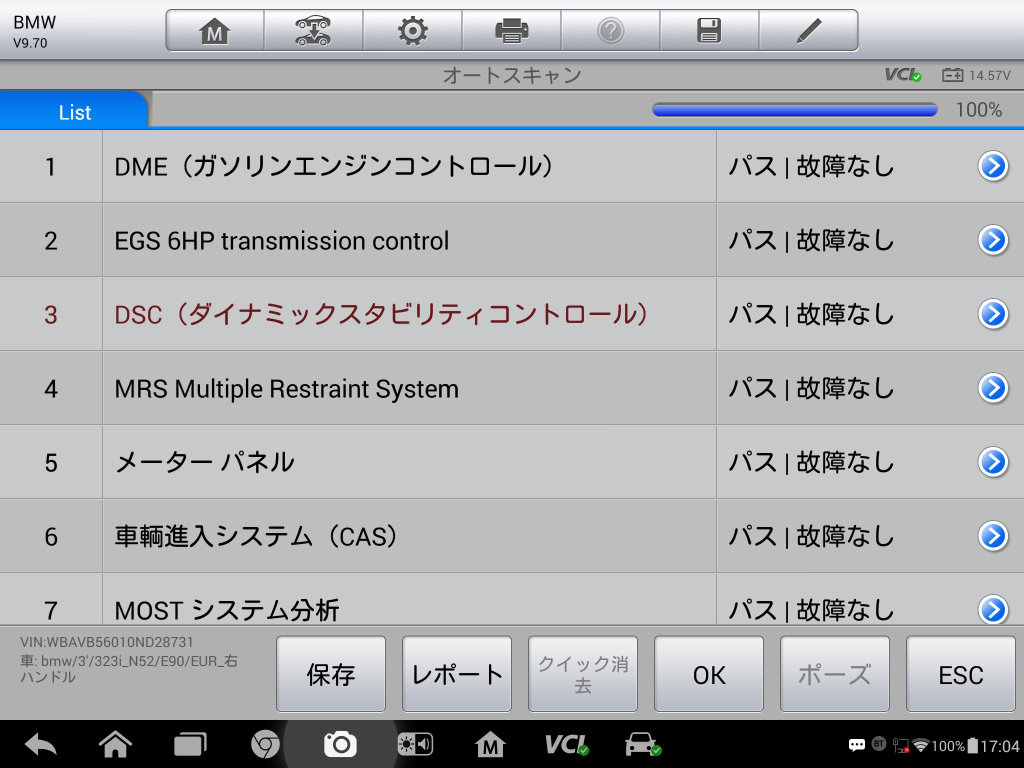1024x768 pixels.
Task: Click the OK button
Action: click(709, 674)
